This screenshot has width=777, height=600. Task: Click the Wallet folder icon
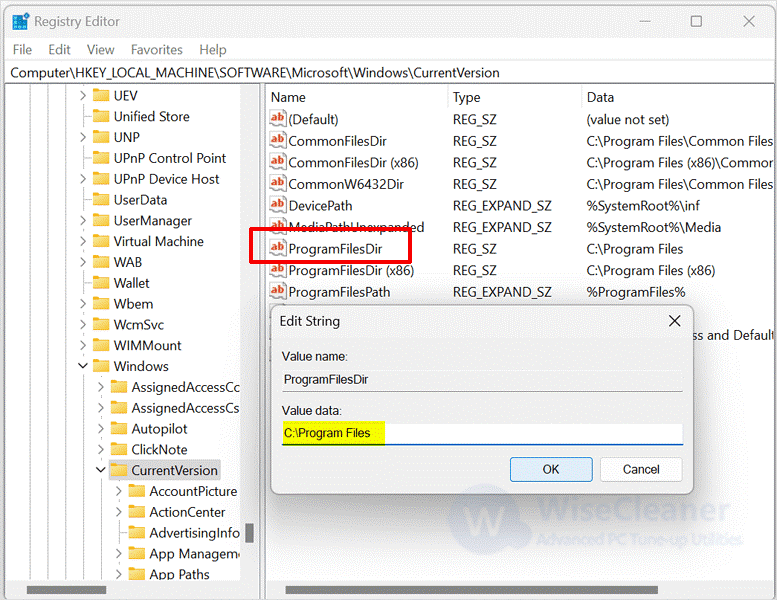(x=101, y=282)
